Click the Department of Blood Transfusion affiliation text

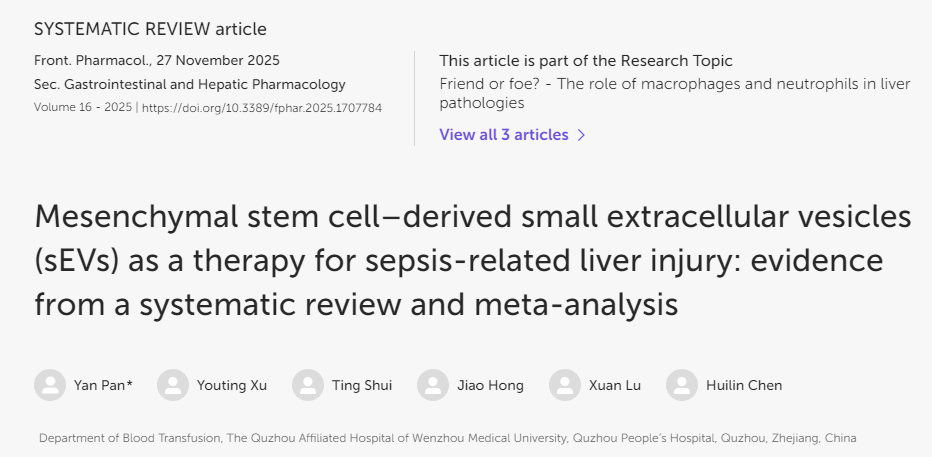point(447,438)
